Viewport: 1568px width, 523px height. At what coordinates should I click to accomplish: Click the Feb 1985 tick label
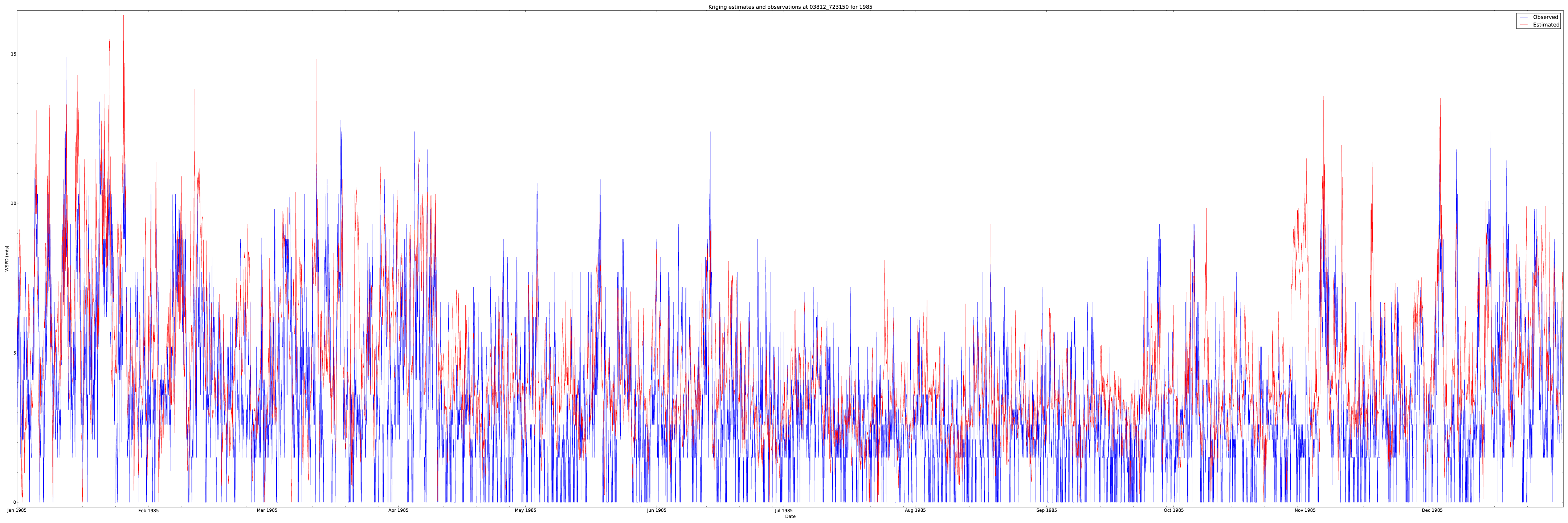148,510
